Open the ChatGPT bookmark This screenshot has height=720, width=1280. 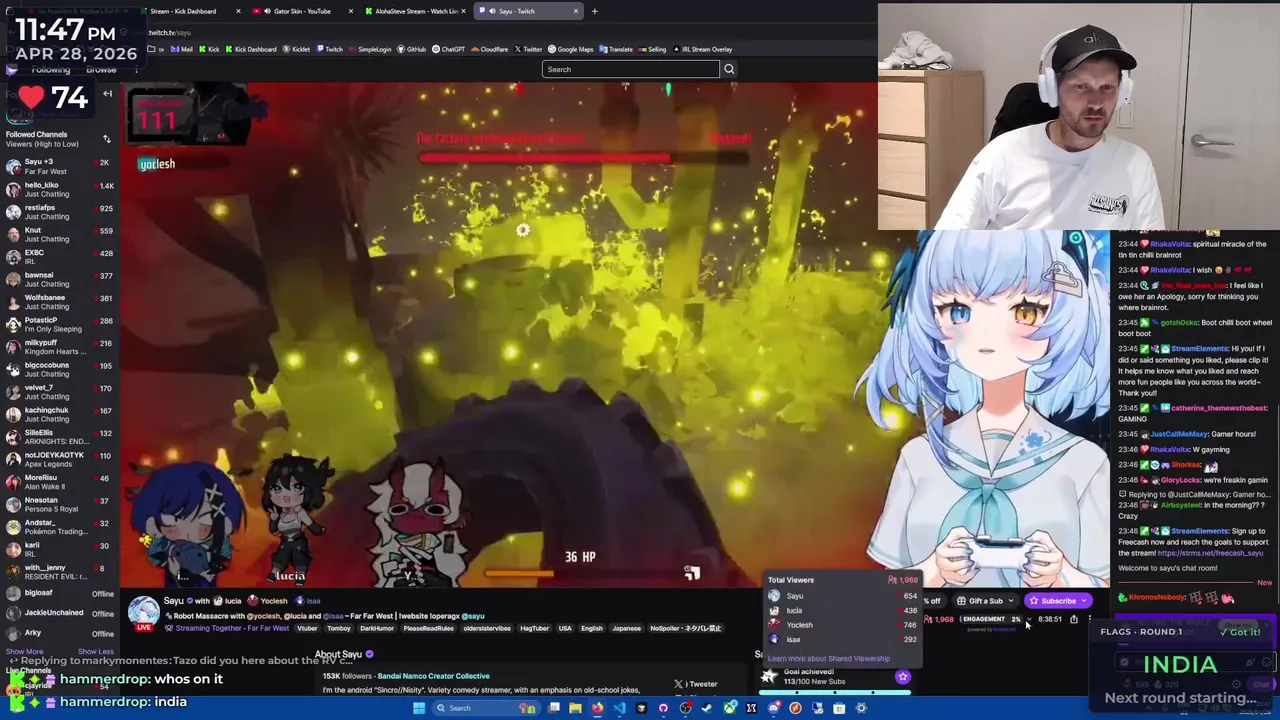(x=448, y=49)
